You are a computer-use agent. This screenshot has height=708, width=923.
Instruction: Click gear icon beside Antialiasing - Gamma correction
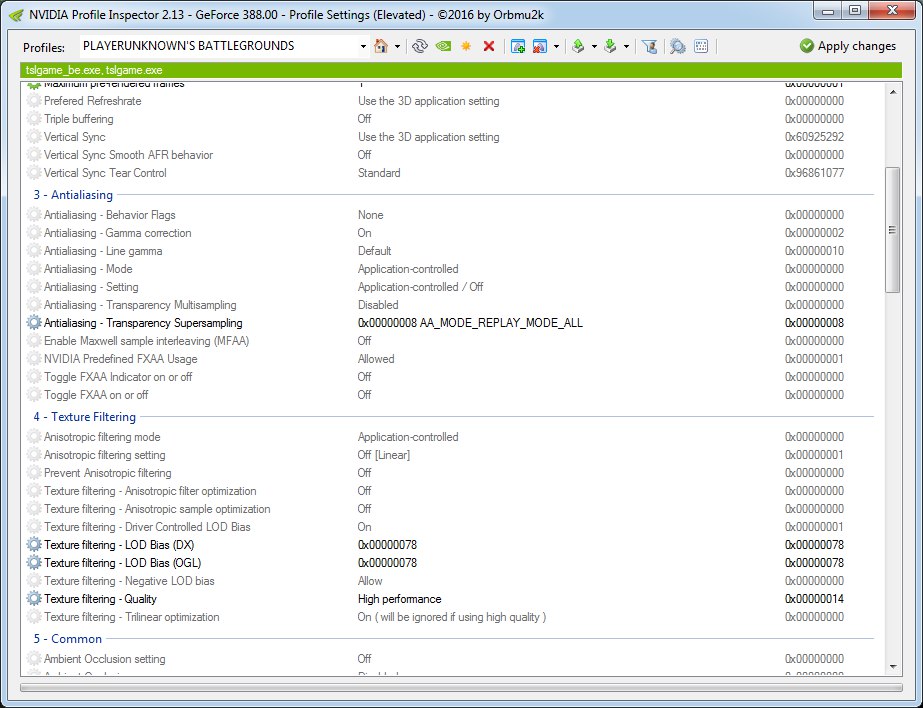34,232
